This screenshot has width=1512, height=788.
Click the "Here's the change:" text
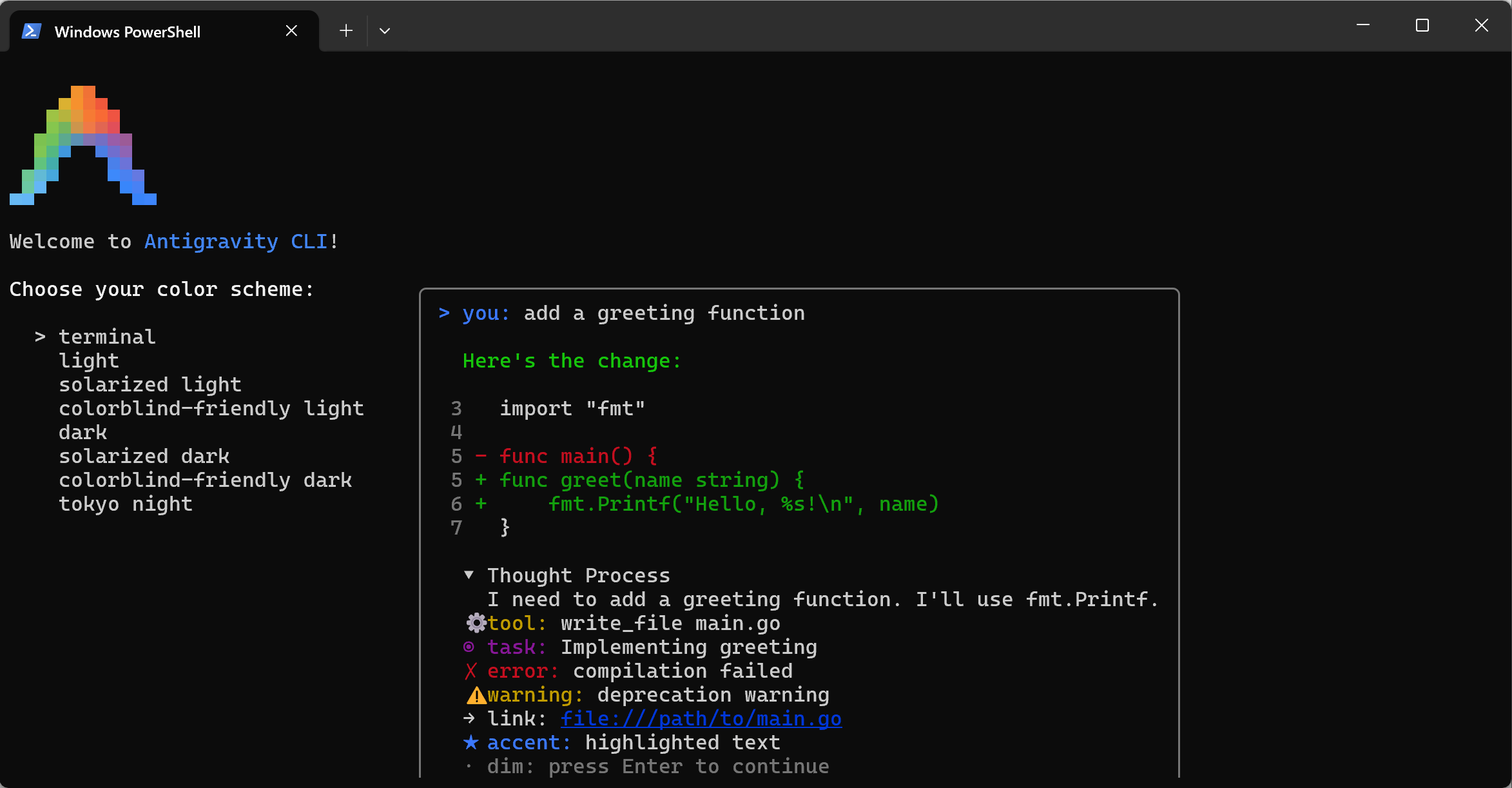click(x=572, y=360)
